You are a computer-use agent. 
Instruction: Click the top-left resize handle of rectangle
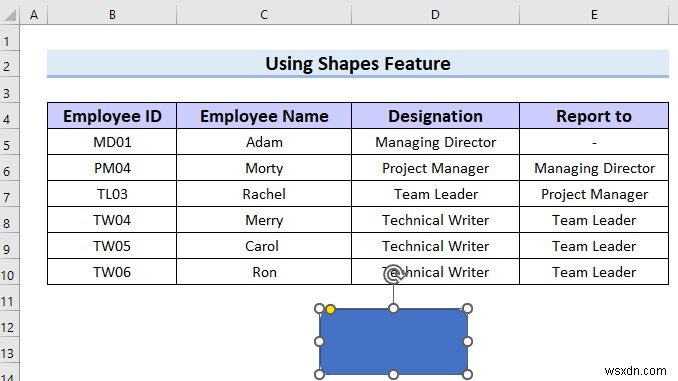319,308
